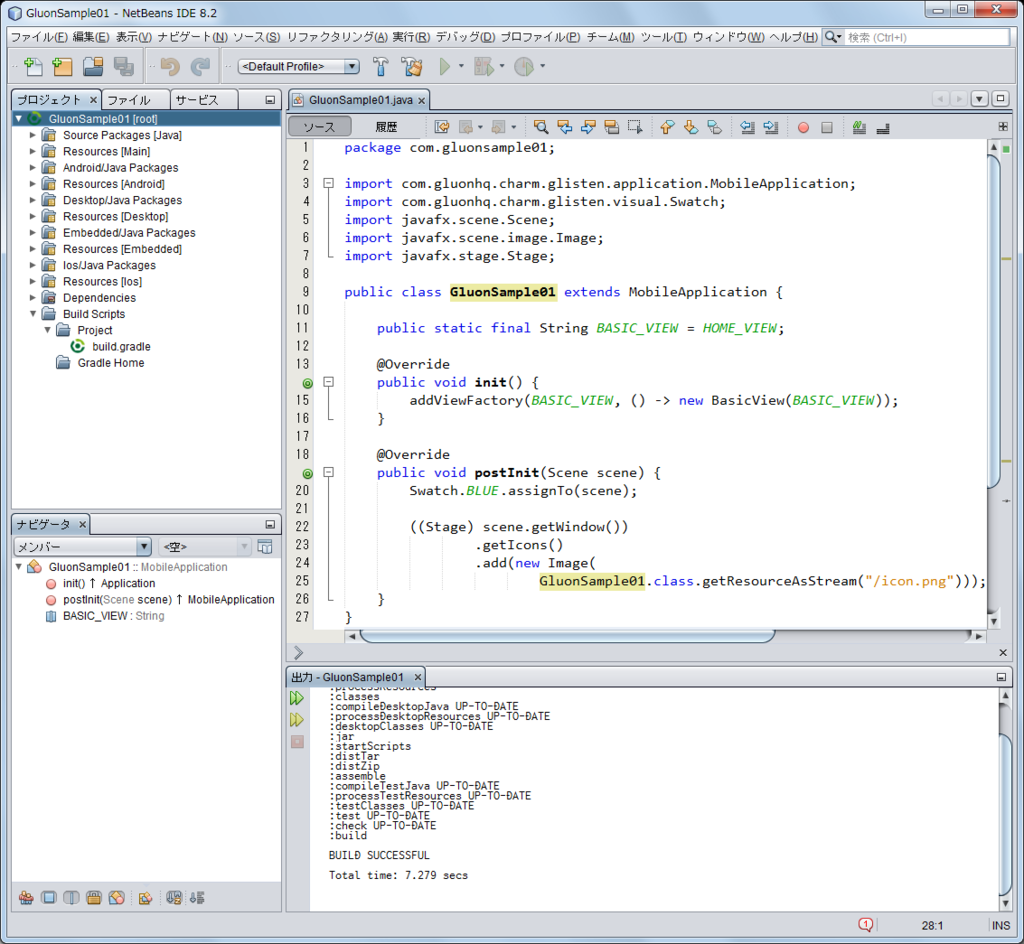The height and width of the screenshot is (944, 1024).
Task: Click the Profile Project icon
Action: [524, 66]
